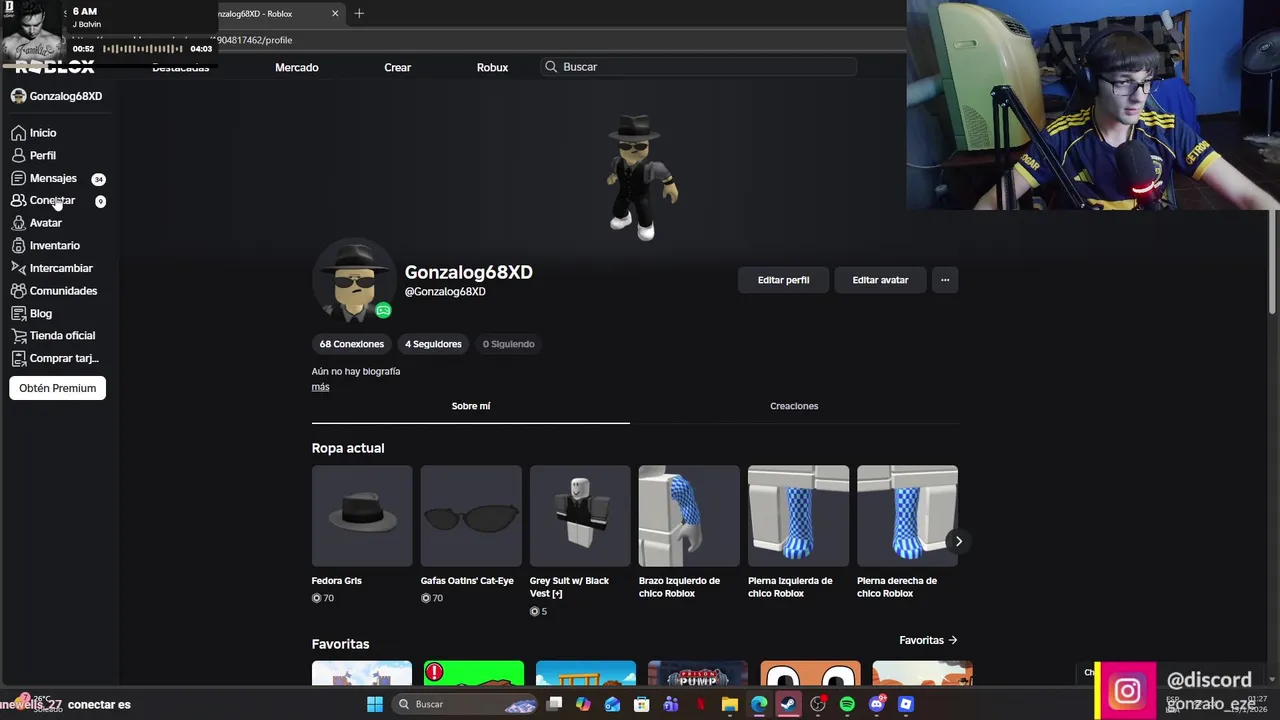Open the Perfil sidebar item
This screenshot has width=1280, height=720.
point(42,156)
